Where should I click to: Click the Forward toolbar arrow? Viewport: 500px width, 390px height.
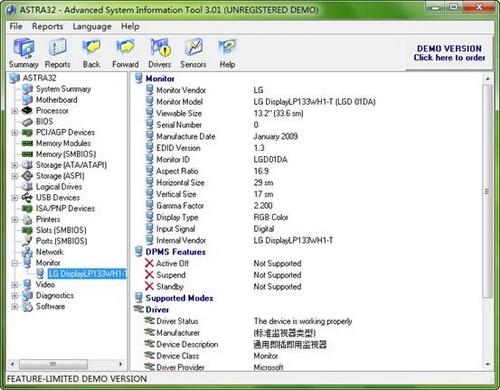pyautogui.click(x=125, y=53)
